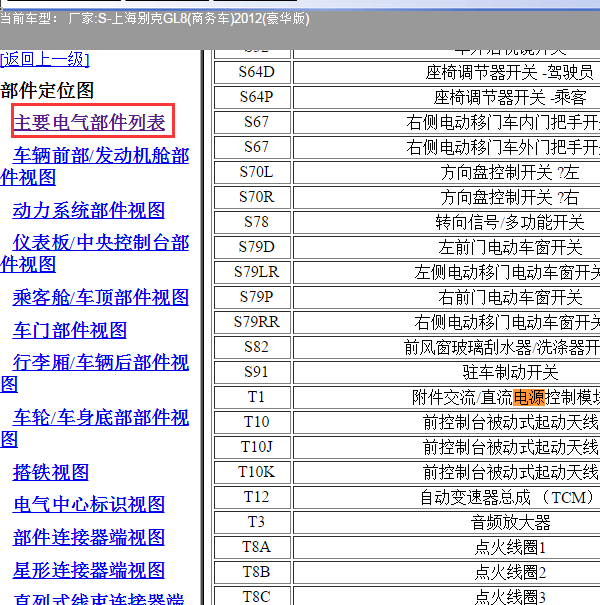This screenshot has width=600, height=605.
Task: Select the S70L code cell
Action: point(253,172)
